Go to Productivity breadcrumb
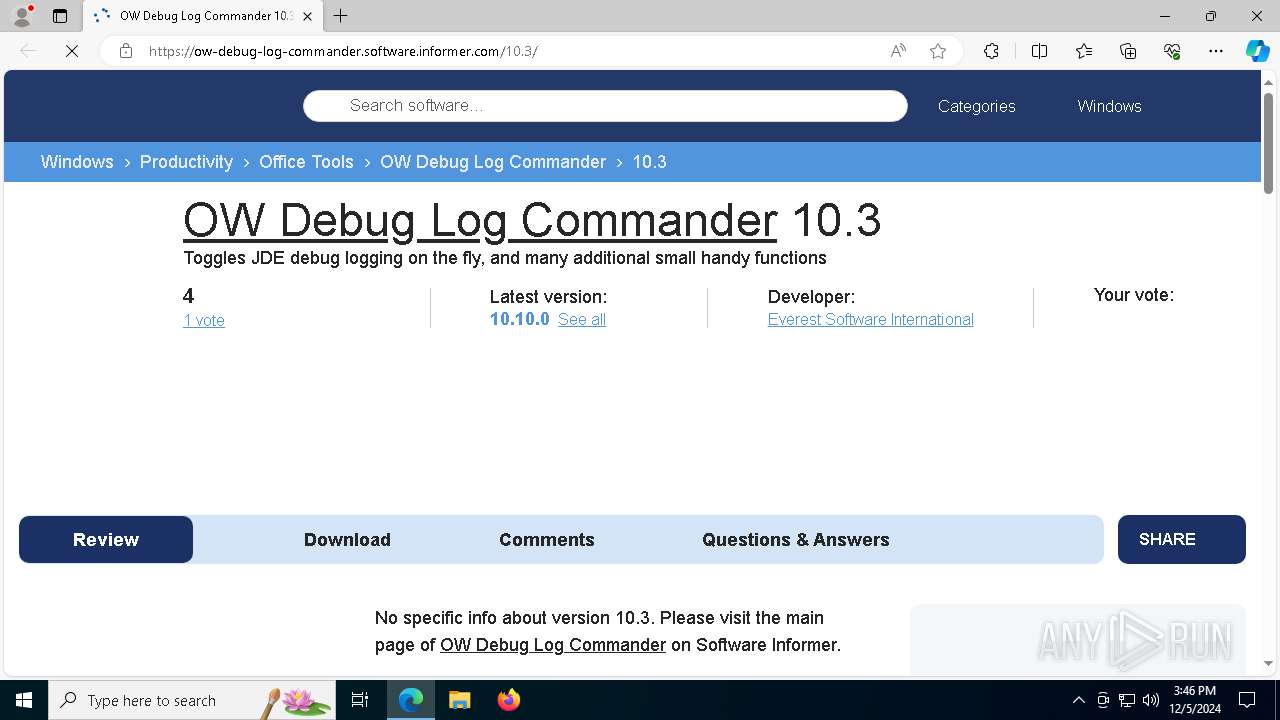Viewport: 1280px width, 720px height. (x=186, y=162)
